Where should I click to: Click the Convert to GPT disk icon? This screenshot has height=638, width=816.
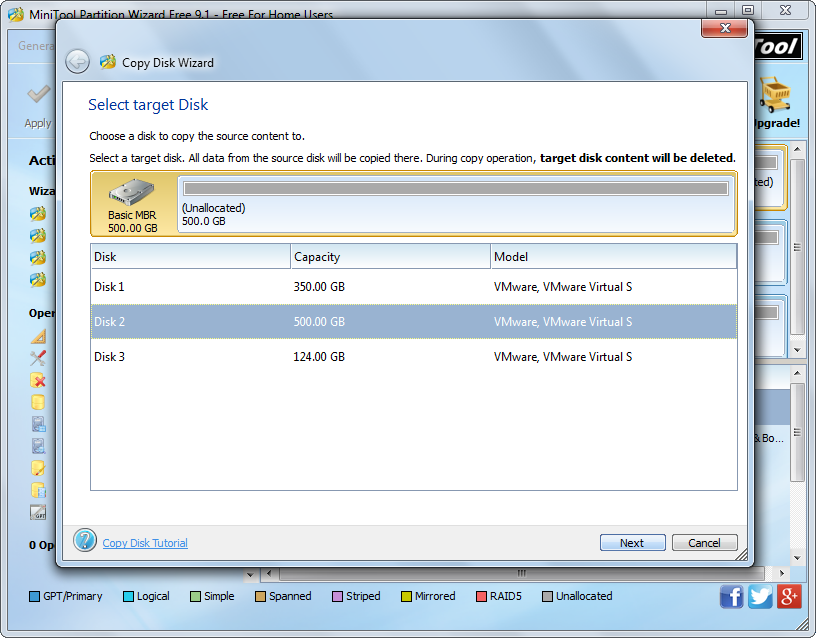pyautogui.click(x=38, y=513)
